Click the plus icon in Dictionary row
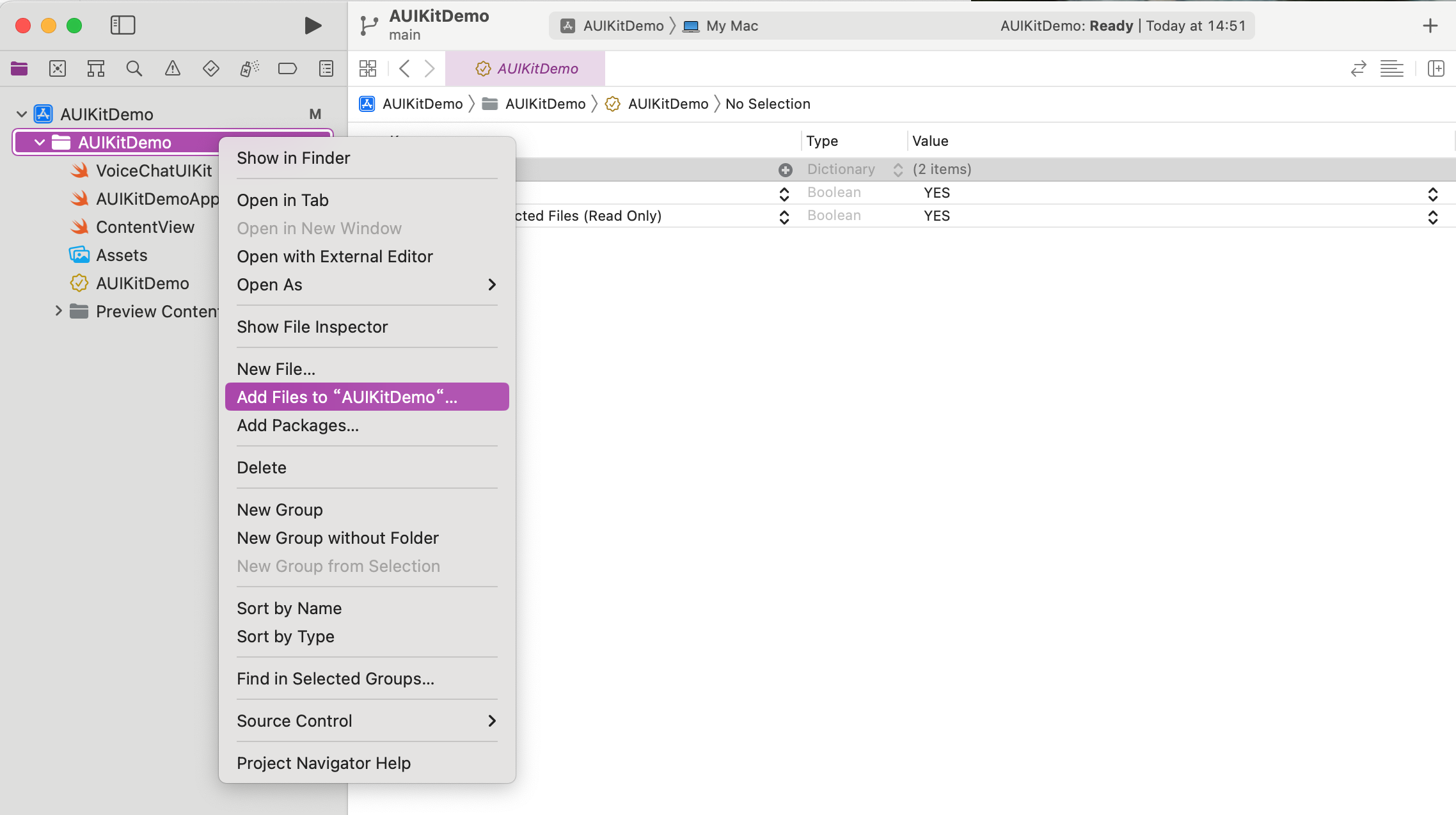 [786, 170]
